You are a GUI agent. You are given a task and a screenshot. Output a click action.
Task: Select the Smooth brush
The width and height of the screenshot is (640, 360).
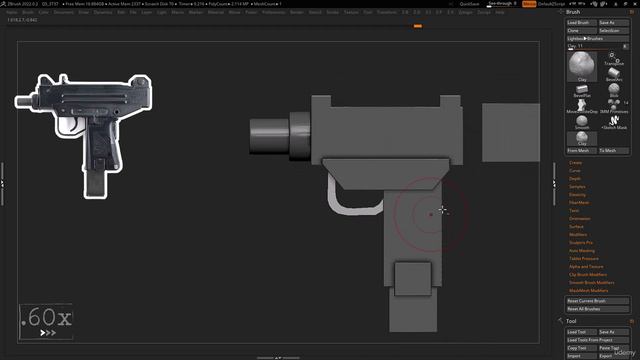pyautogui.click(x=582, y=122)
